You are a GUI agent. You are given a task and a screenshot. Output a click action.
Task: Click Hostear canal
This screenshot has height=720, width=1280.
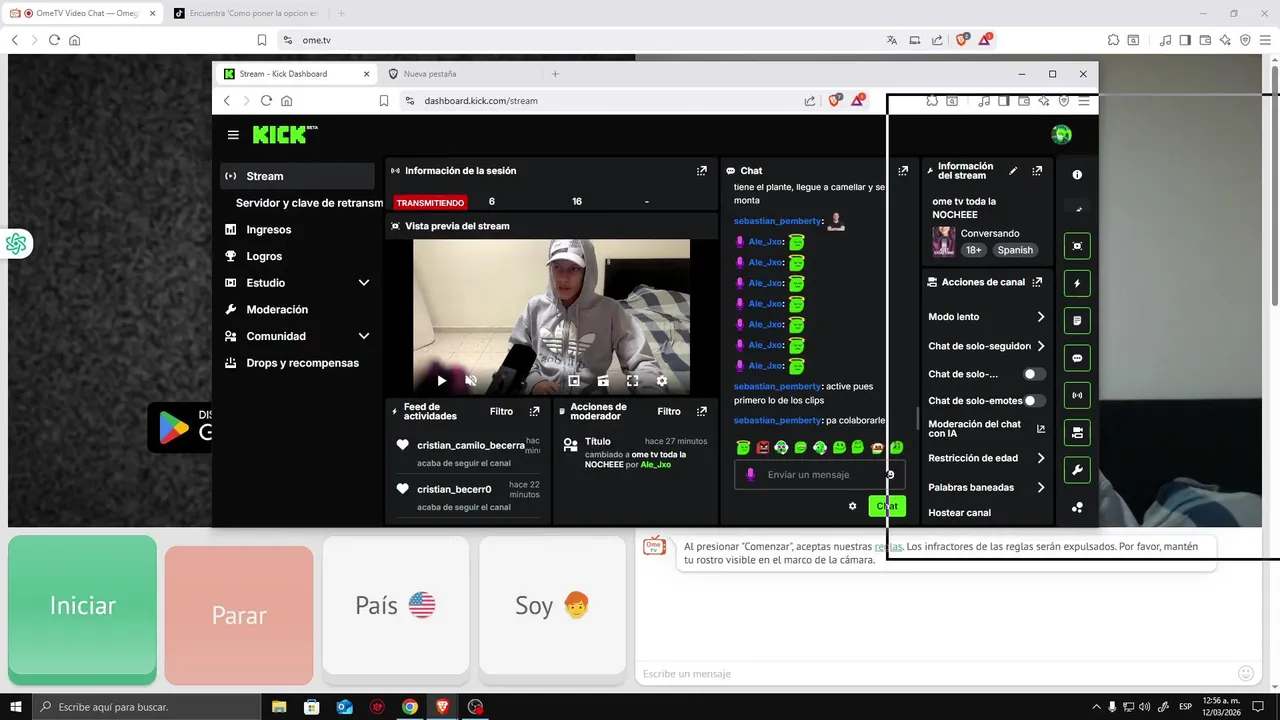pos(960,513)
